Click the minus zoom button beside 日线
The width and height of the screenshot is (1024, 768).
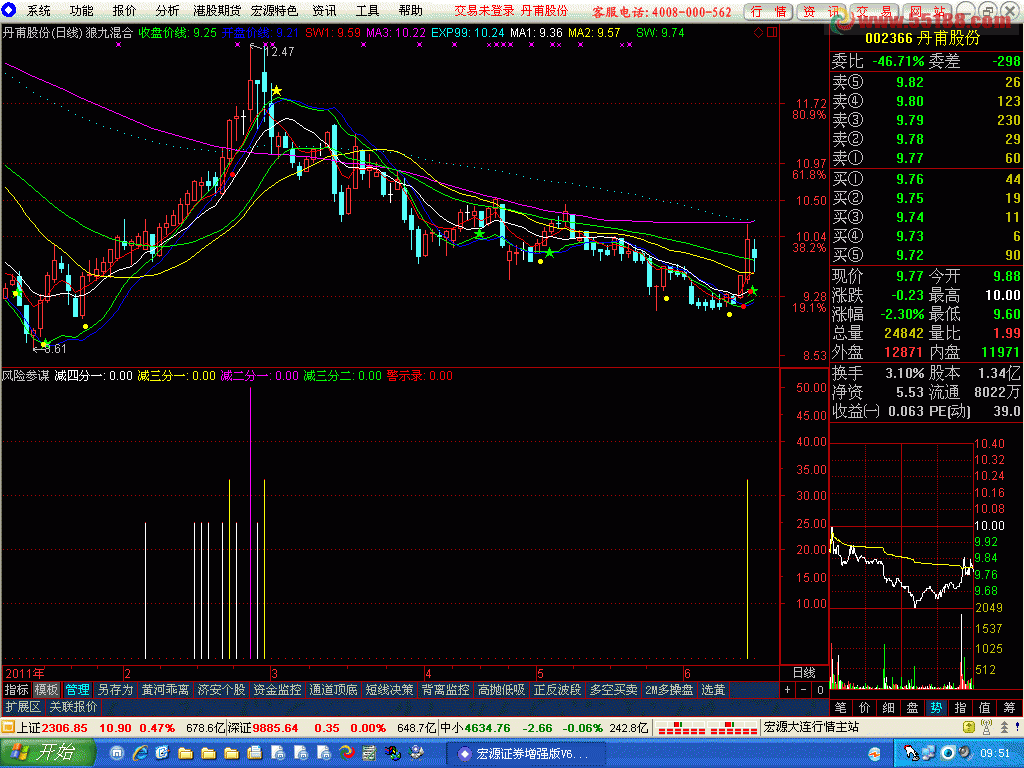point(805,690)
